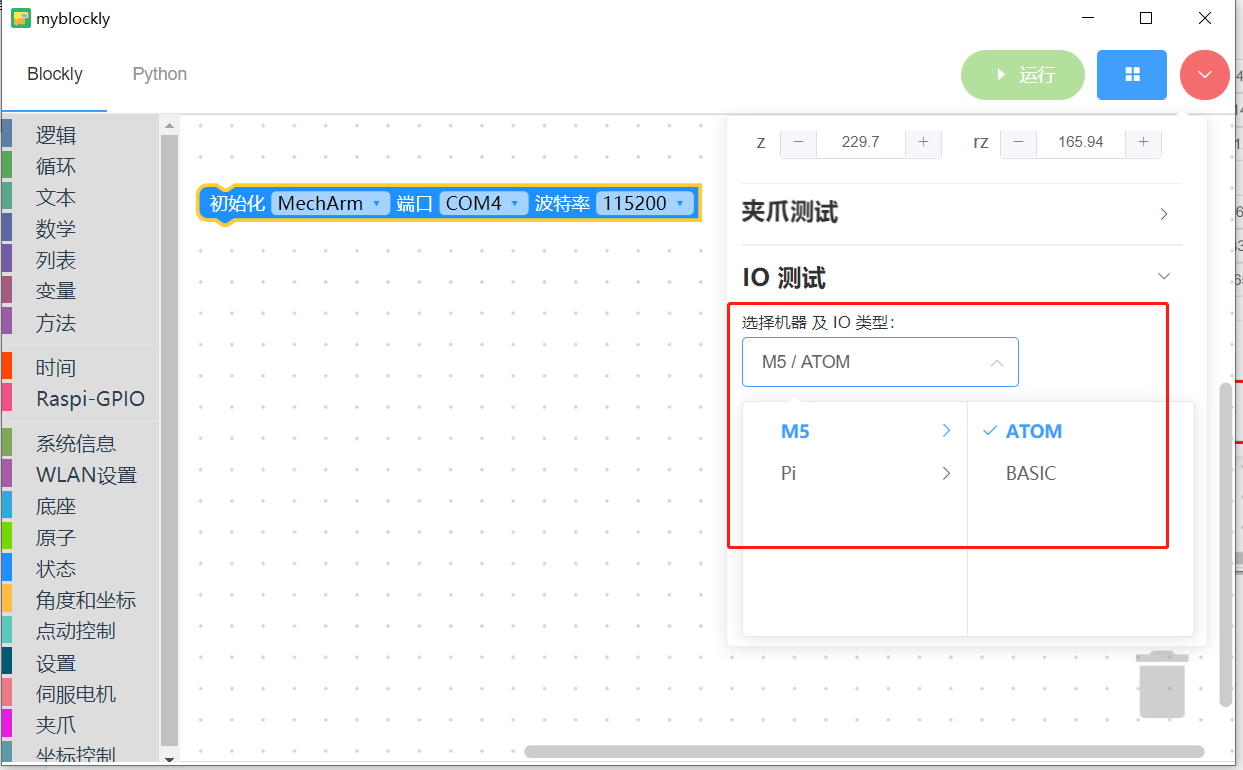Open the 夹爪 block category
This screenshot has width=1243, height=770.
tap(56, 725)
